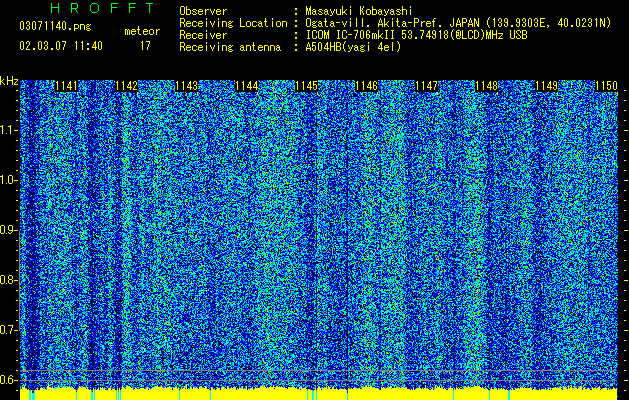Click the 0.6 frequency axis label
This screenshot has height=400, width=629.
(8, 380)
